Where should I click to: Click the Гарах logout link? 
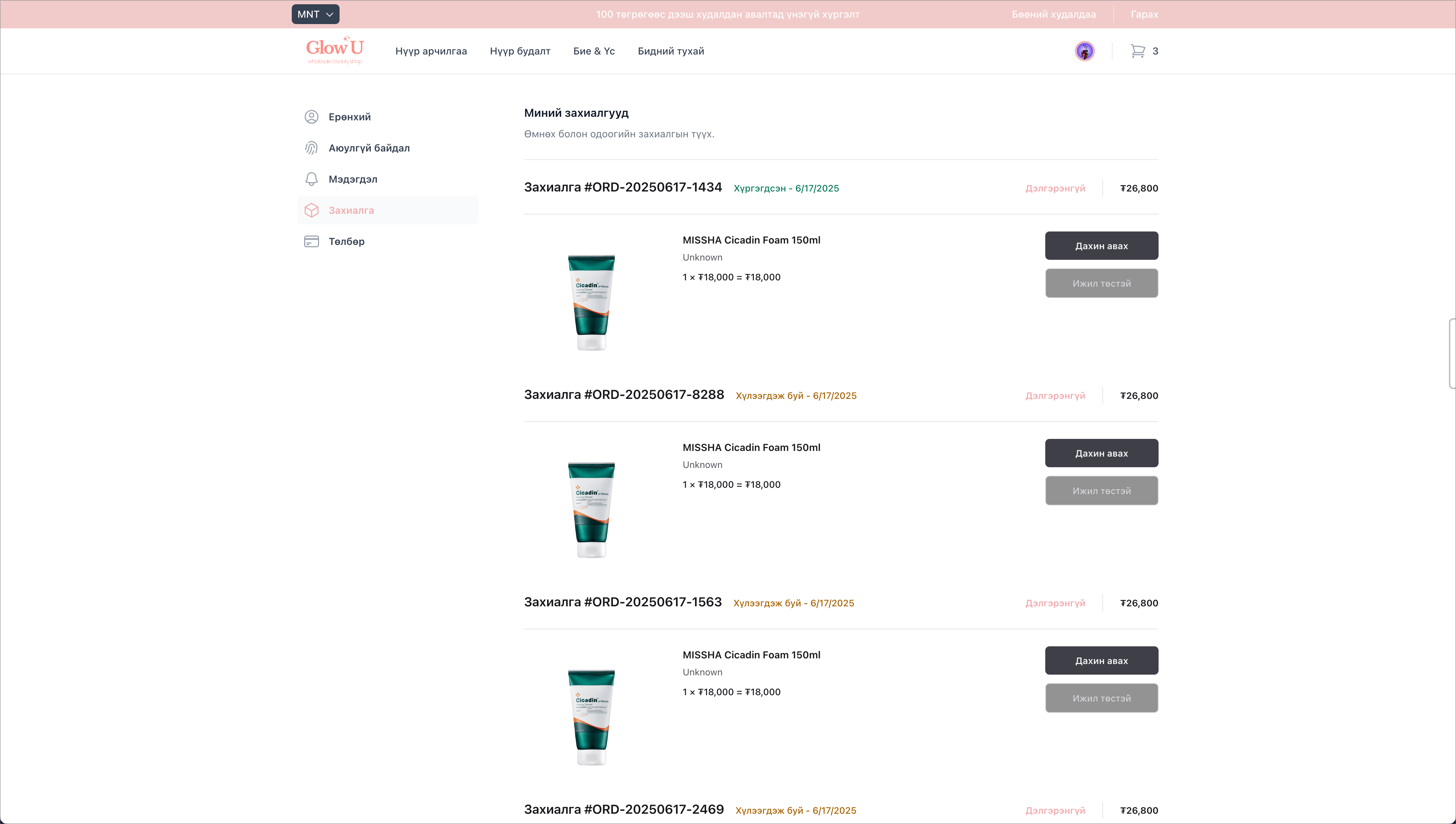click(1144, 14)
